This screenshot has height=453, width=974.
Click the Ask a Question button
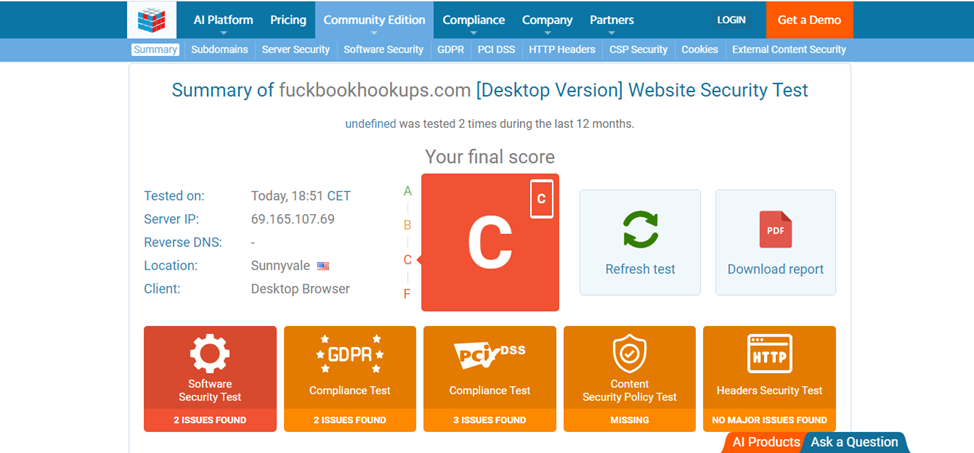click(x=854, y=442)
